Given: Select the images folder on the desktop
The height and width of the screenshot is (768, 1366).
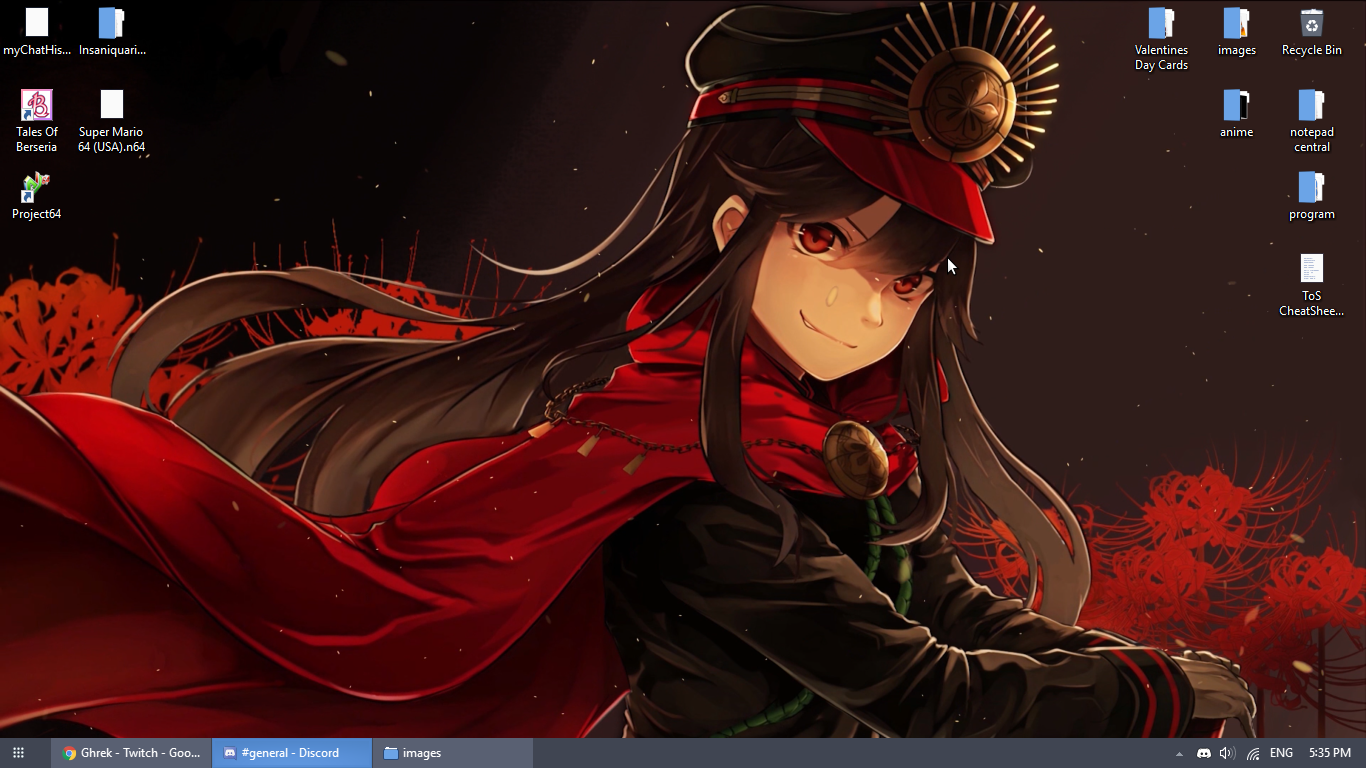Looking at the screenshot, I should [x=1237, y=32].
